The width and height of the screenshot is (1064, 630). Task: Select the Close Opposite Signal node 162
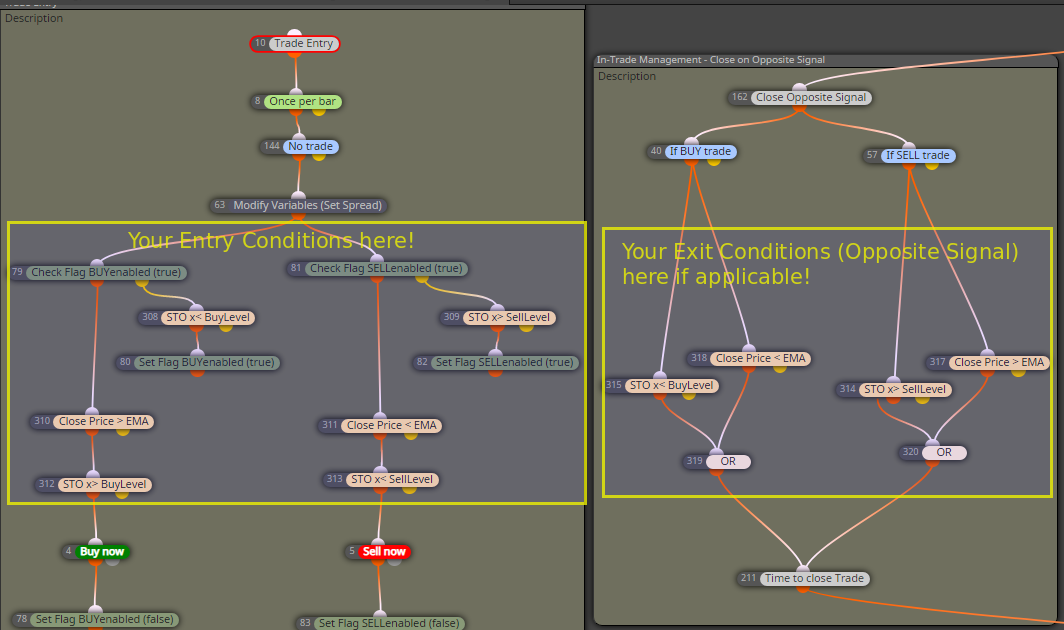point(801,97)
